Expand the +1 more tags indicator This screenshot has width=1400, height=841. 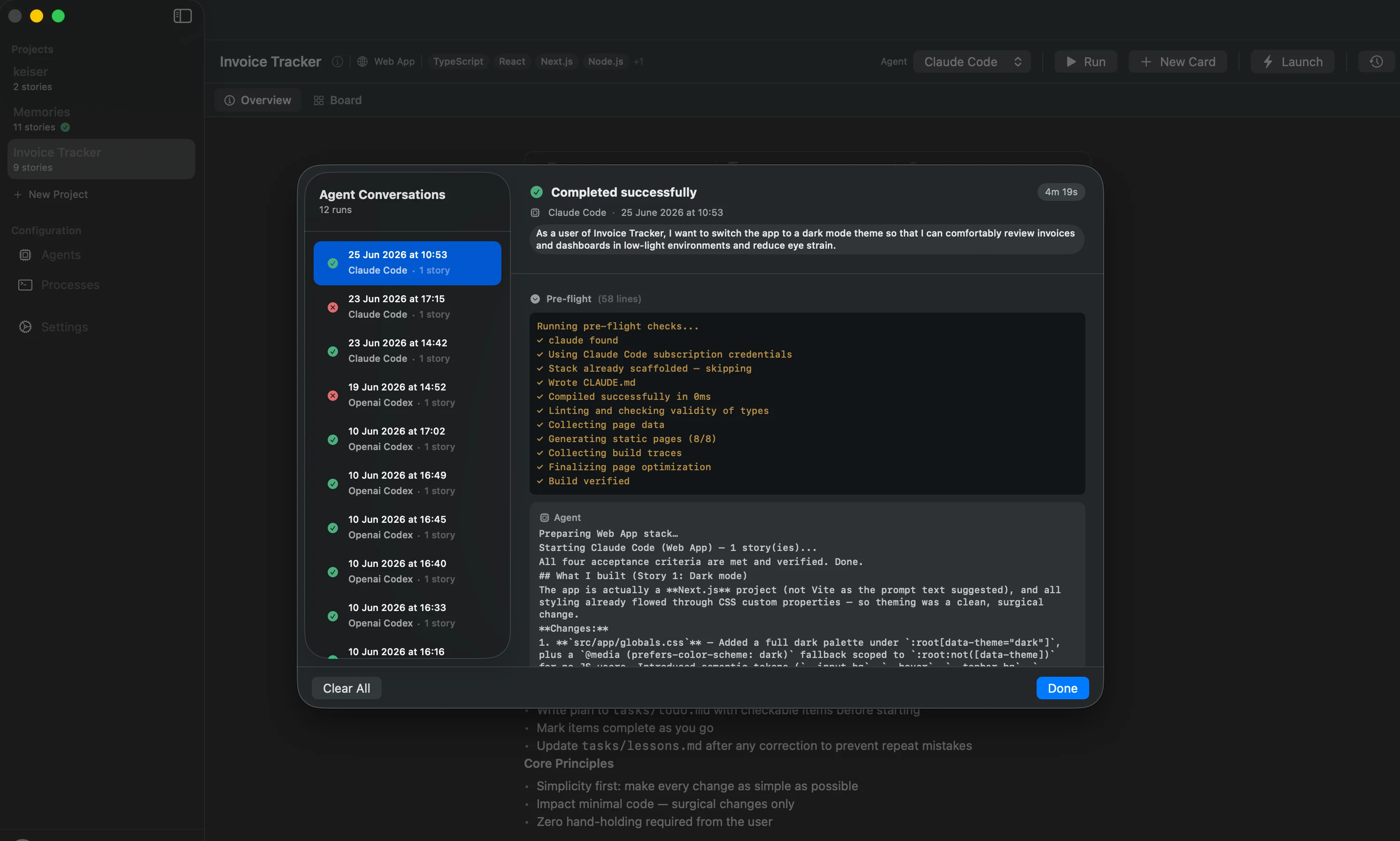(638, 61)
